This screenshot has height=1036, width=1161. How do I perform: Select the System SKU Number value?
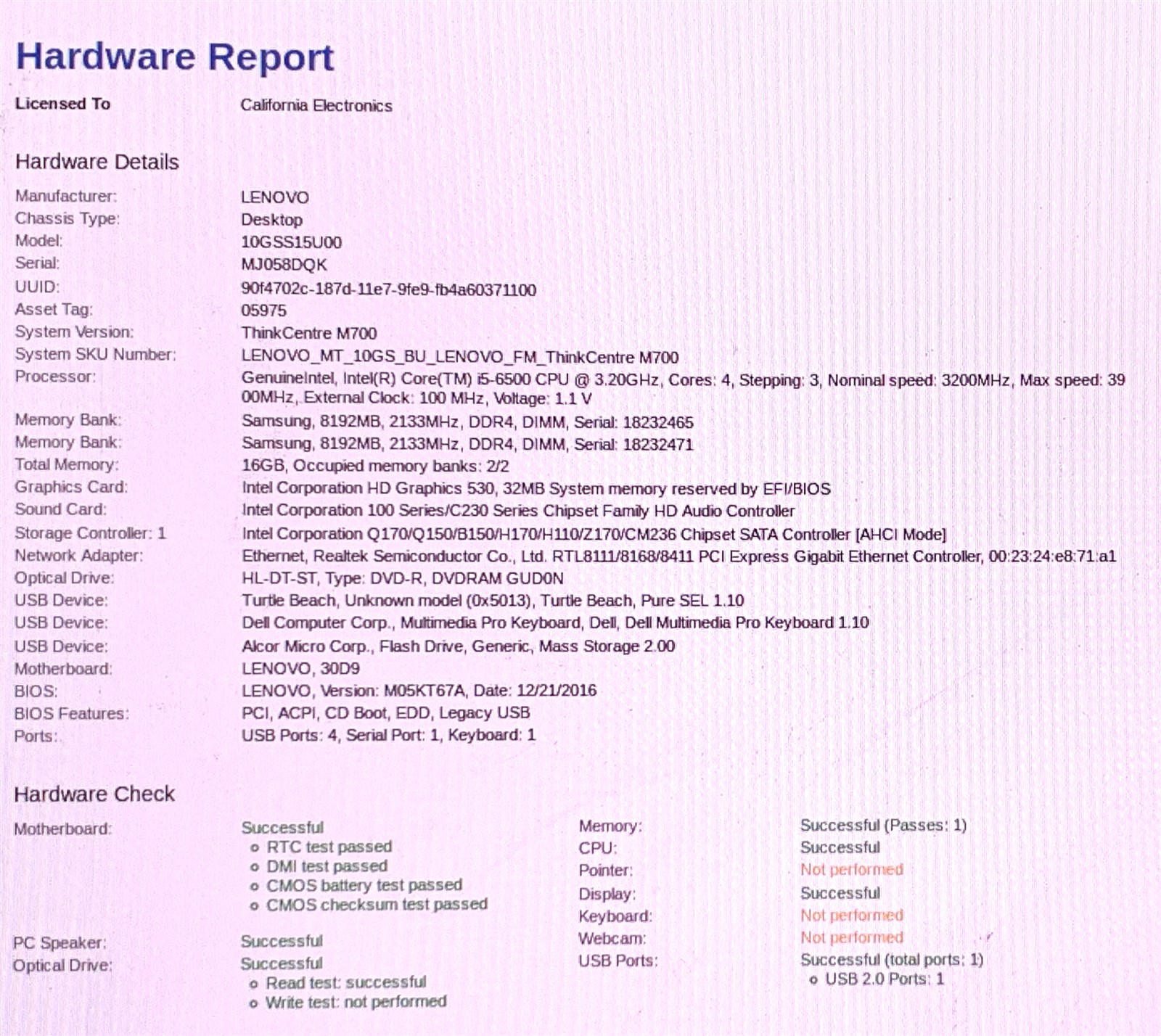coord(460,357)
